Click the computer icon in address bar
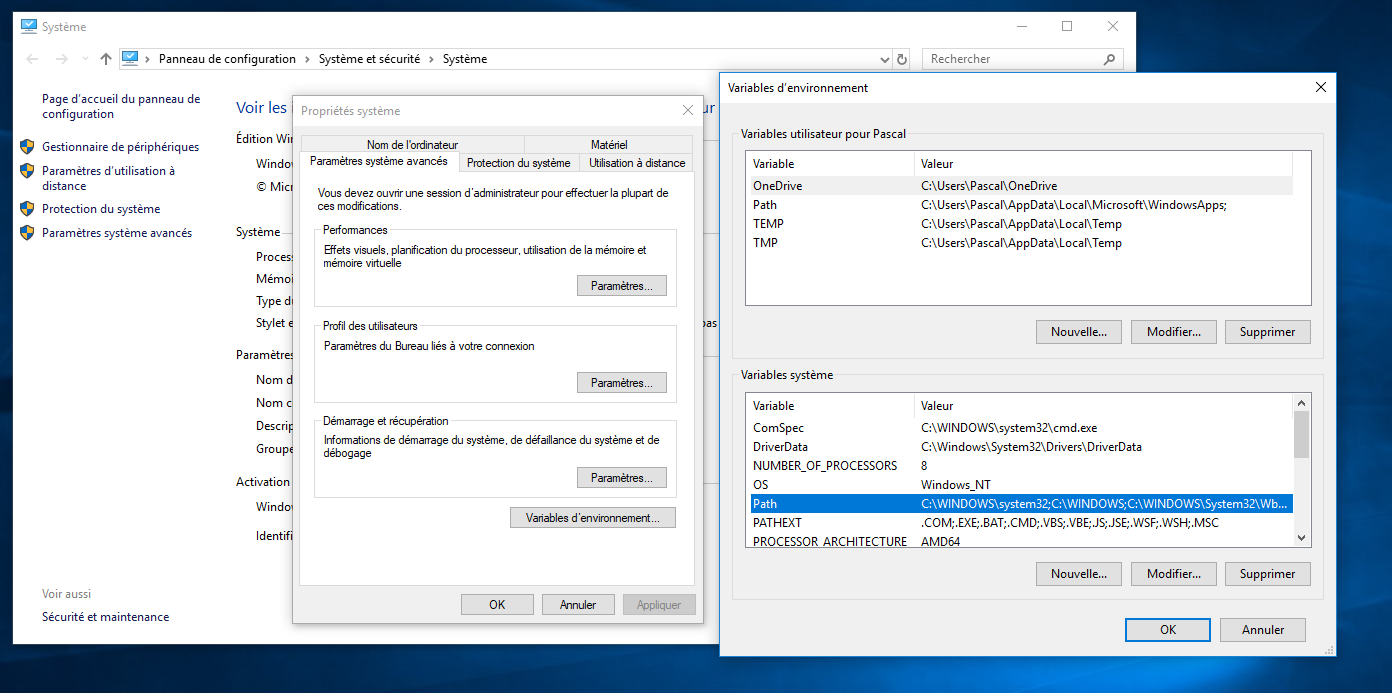Screen dimensions: 1392x693 click(x=130, y=58)
